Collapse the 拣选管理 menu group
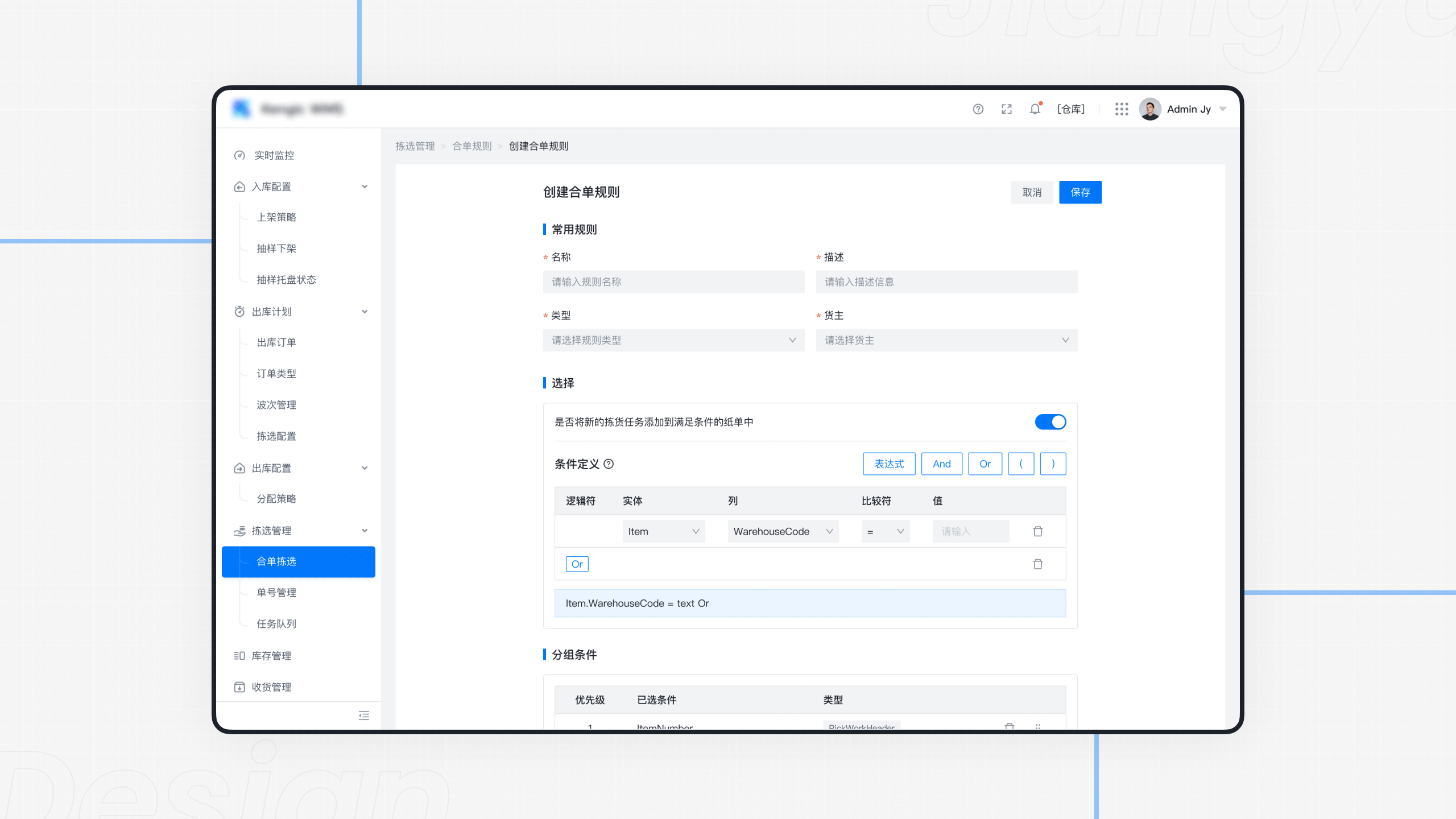1456x819 pixels. 364,530
